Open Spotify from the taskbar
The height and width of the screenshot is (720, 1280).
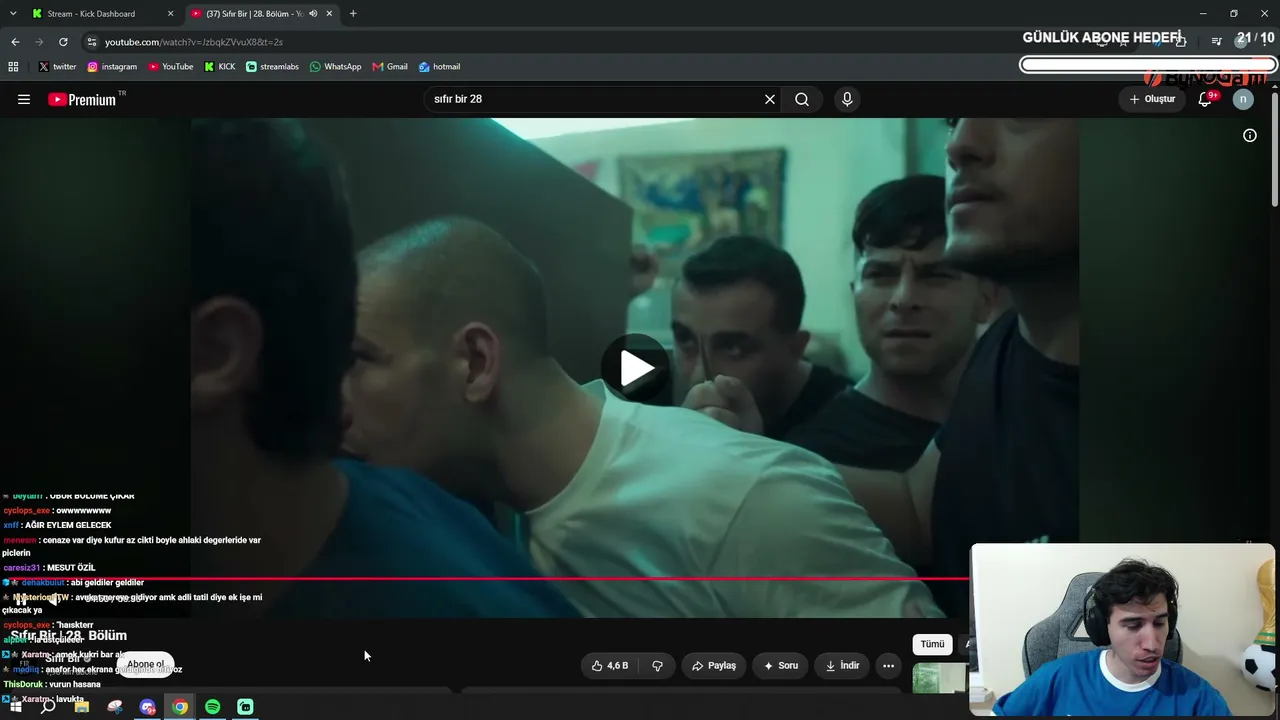tap(213, 707)
